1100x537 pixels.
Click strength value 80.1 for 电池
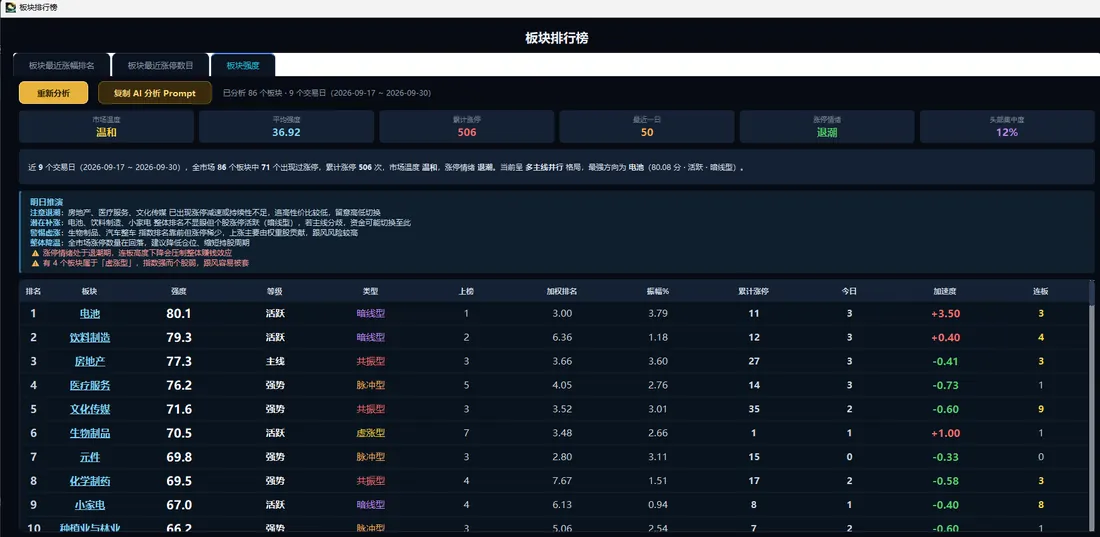[x=179, y=314]
